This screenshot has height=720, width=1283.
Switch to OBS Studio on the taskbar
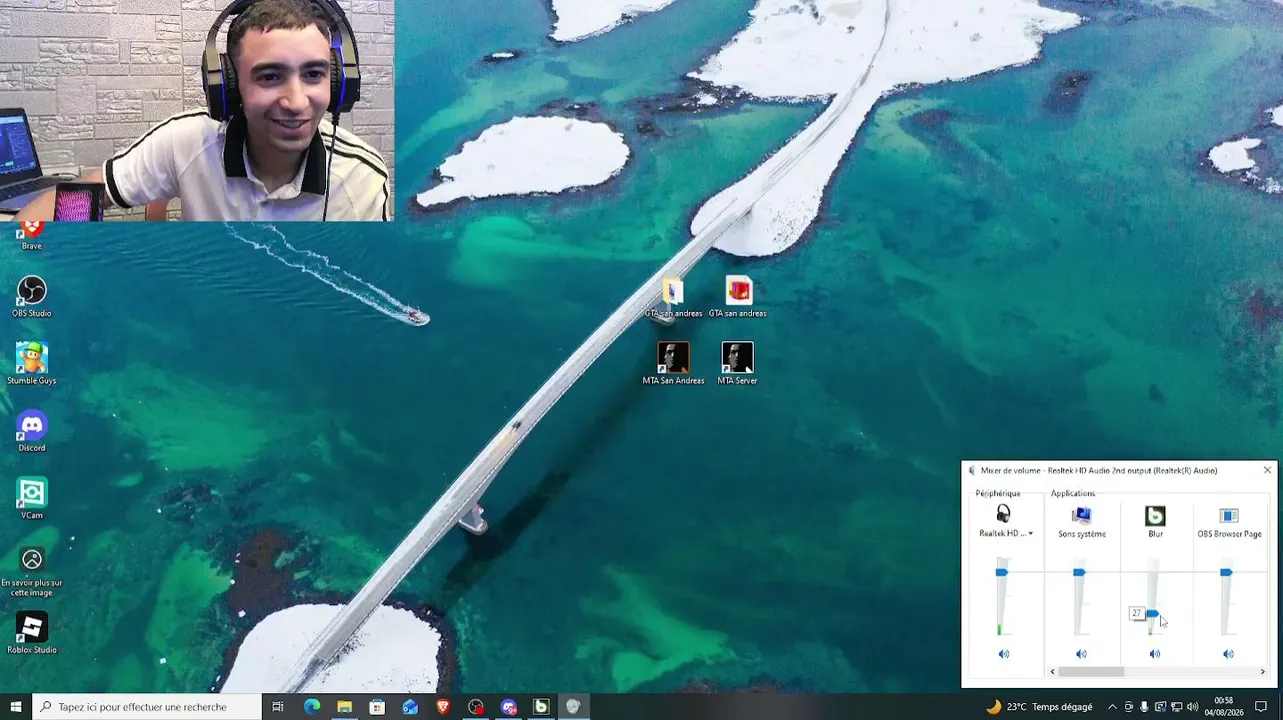[476, 707]
